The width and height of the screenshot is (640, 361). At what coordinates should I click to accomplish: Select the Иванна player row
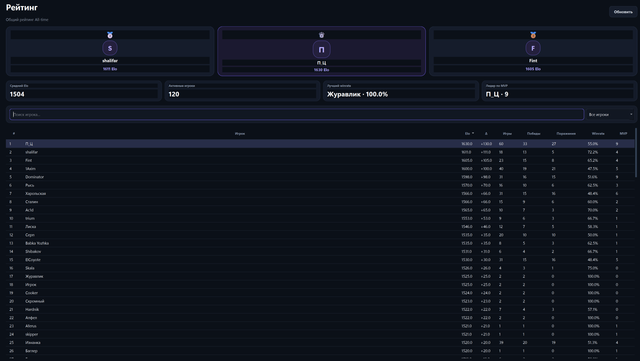coord(320,343)
